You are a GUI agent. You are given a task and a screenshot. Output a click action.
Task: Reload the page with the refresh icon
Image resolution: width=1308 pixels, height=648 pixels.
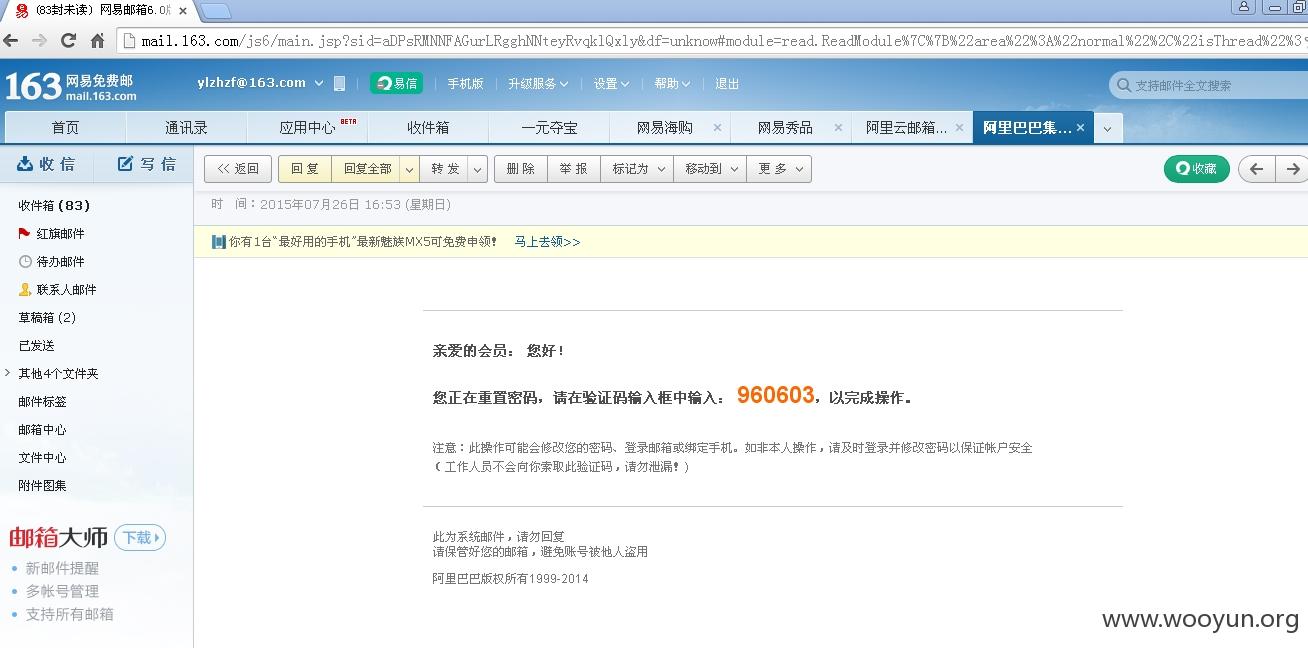tap(68, 41)
